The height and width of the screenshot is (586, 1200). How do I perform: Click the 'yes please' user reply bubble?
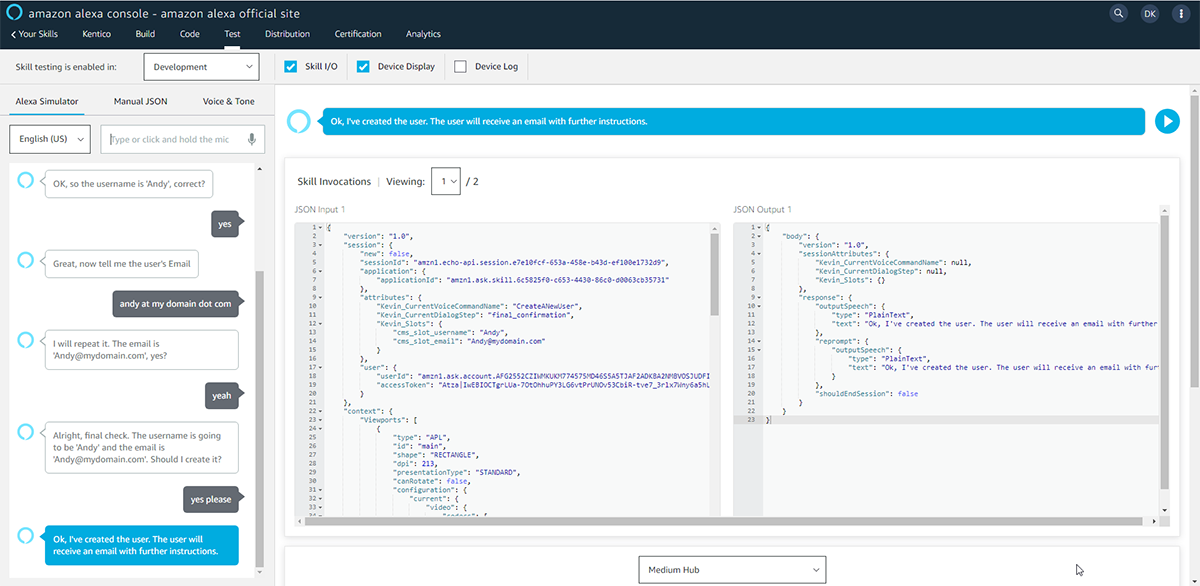pyautogui.click(x=211, y=499)
